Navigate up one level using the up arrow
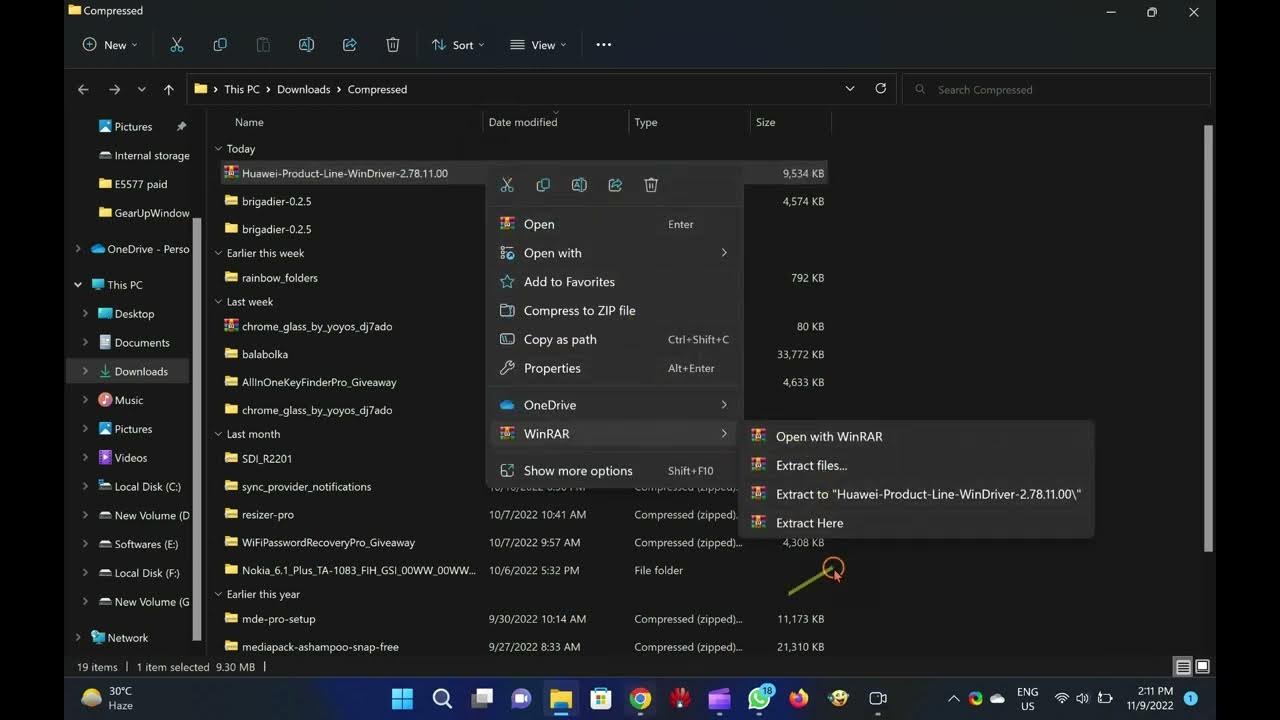1280x720 pixels. click(x=169, y=88)
